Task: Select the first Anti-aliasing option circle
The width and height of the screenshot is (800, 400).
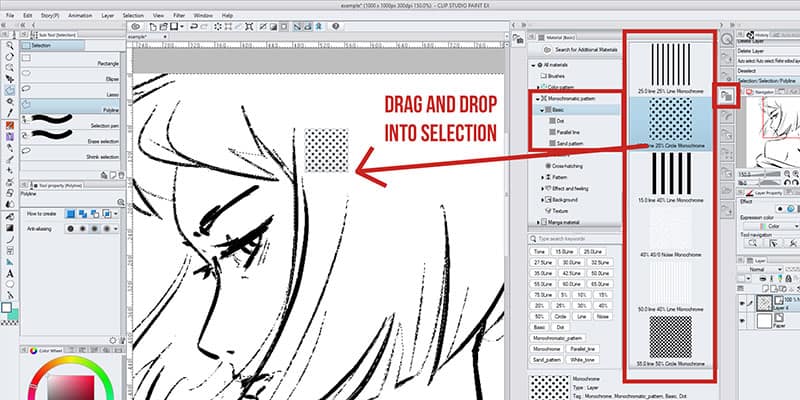Action: coord(70,229)
